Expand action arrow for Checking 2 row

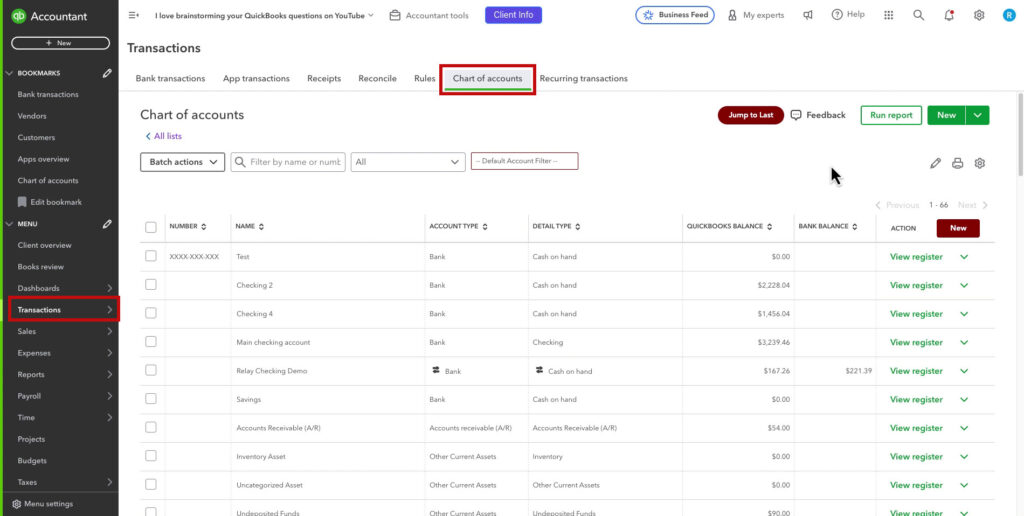964,285
